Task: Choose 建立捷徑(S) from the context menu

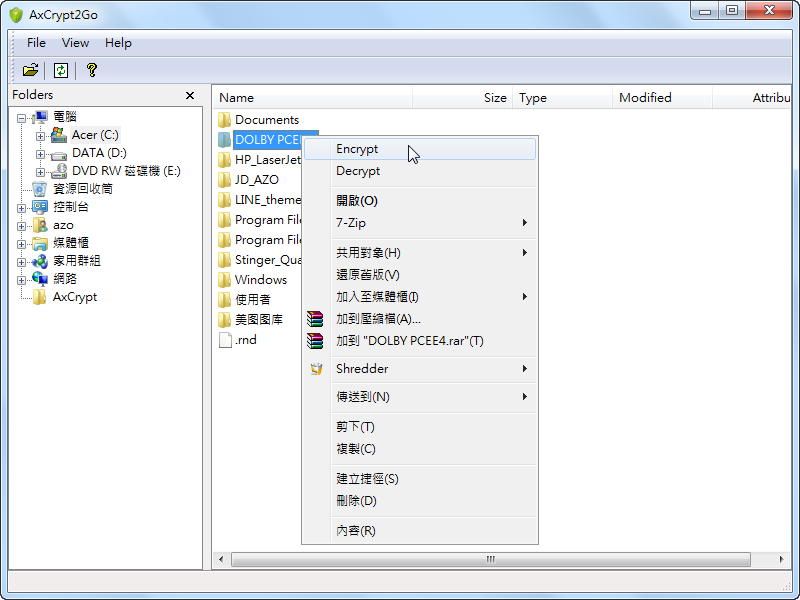Action: tap(419, 479)
